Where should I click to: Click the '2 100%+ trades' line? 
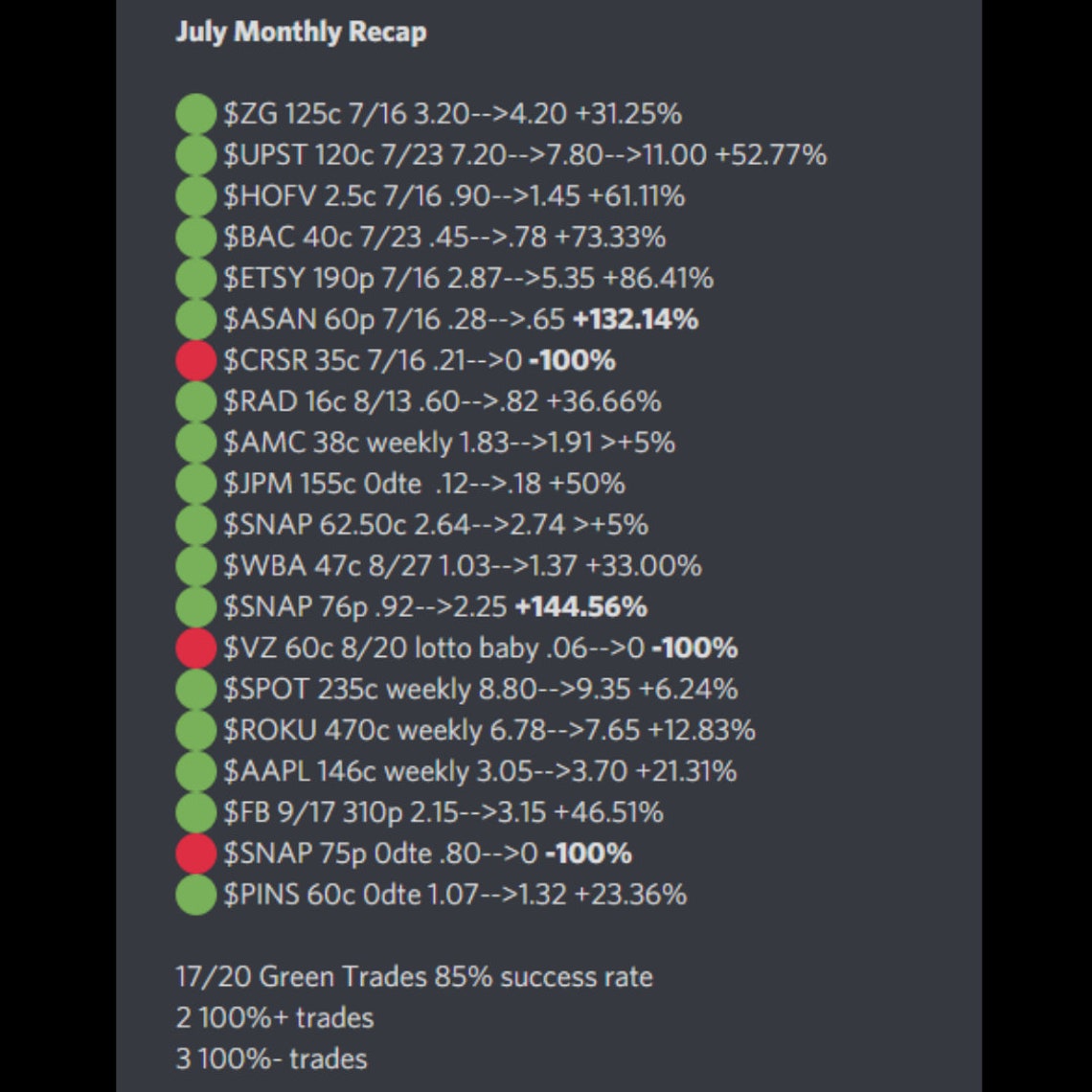tap(275, 1017)
